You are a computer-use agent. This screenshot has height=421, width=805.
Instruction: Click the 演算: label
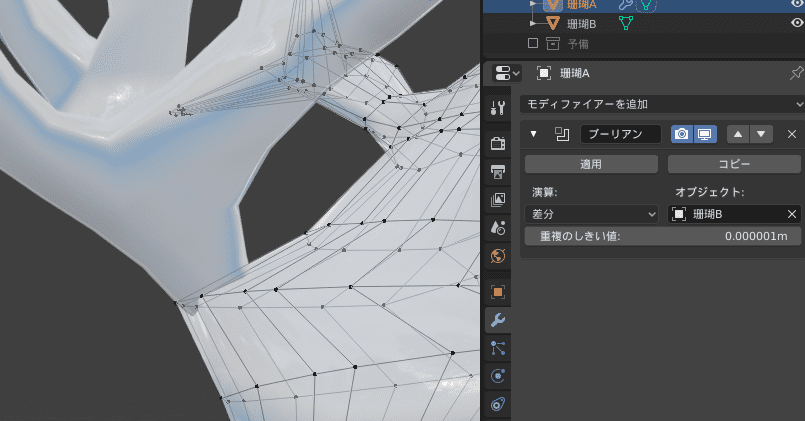(545, 192)
